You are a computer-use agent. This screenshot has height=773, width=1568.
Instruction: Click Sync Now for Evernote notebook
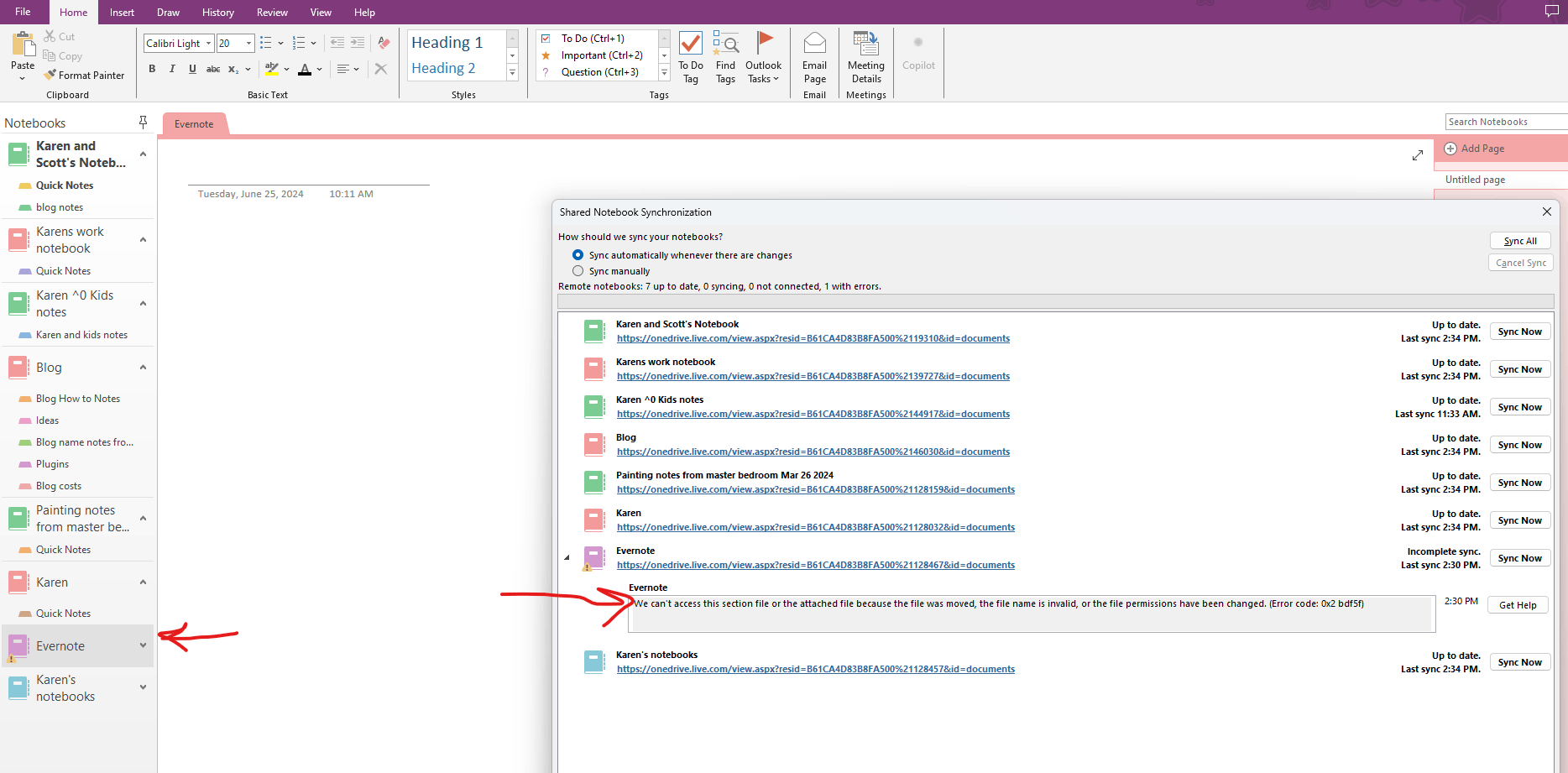(x=1519, y=558)
